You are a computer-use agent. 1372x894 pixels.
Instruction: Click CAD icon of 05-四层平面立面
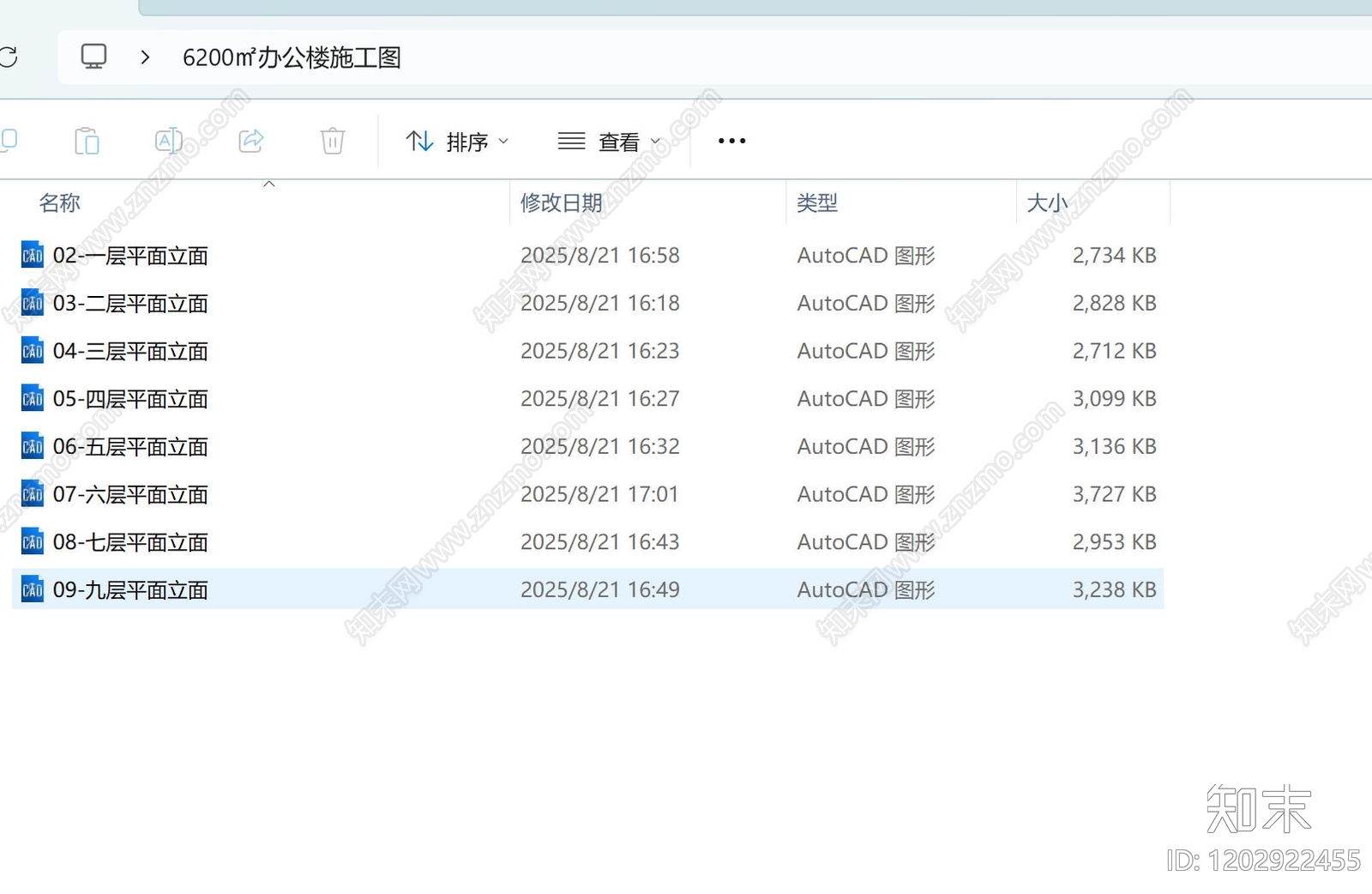tap(32, 398)
